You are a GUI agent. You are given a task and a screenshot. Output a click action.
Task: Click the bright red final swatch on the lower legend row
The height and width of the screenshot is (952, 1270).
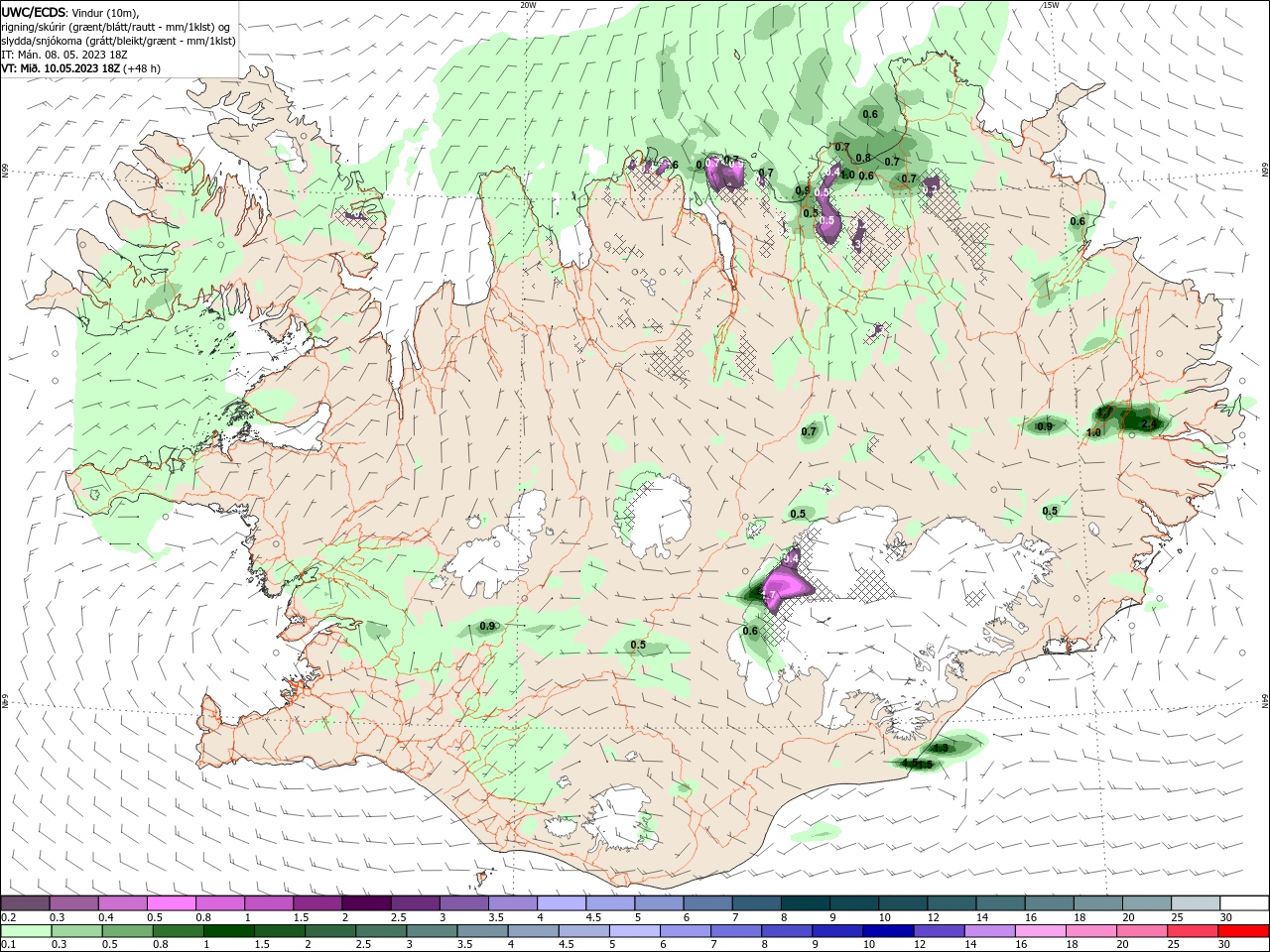pos(1245,931)
